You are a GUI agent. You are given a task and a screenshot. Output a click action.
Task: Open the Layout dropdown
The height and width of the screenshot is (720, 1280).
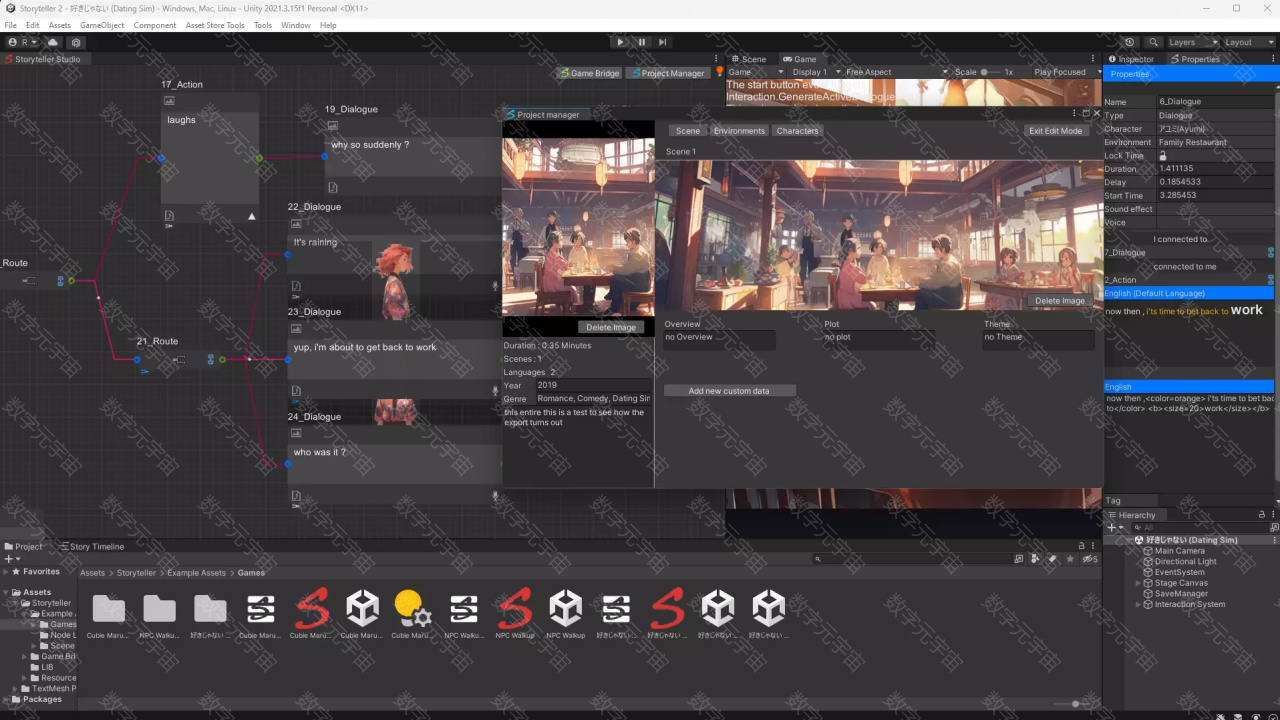[x=1249, y=42]
